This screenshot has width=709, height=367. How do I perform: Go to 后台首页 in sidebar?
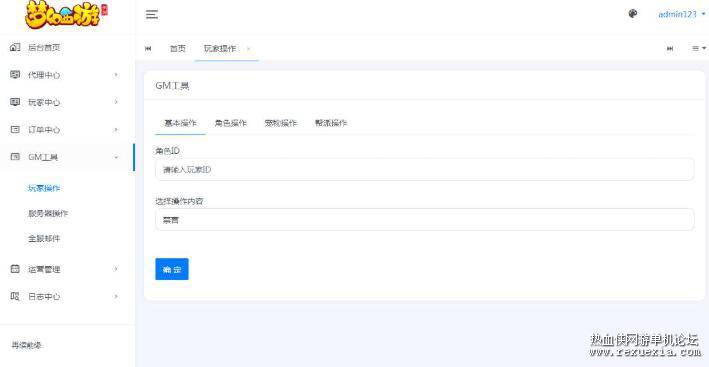tap(44, 47)
